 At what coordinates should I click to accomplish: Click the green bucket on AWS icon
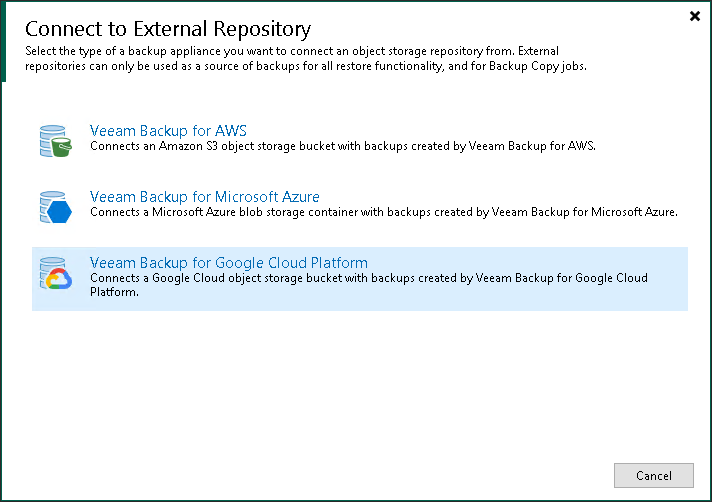(x=60, y=148)
